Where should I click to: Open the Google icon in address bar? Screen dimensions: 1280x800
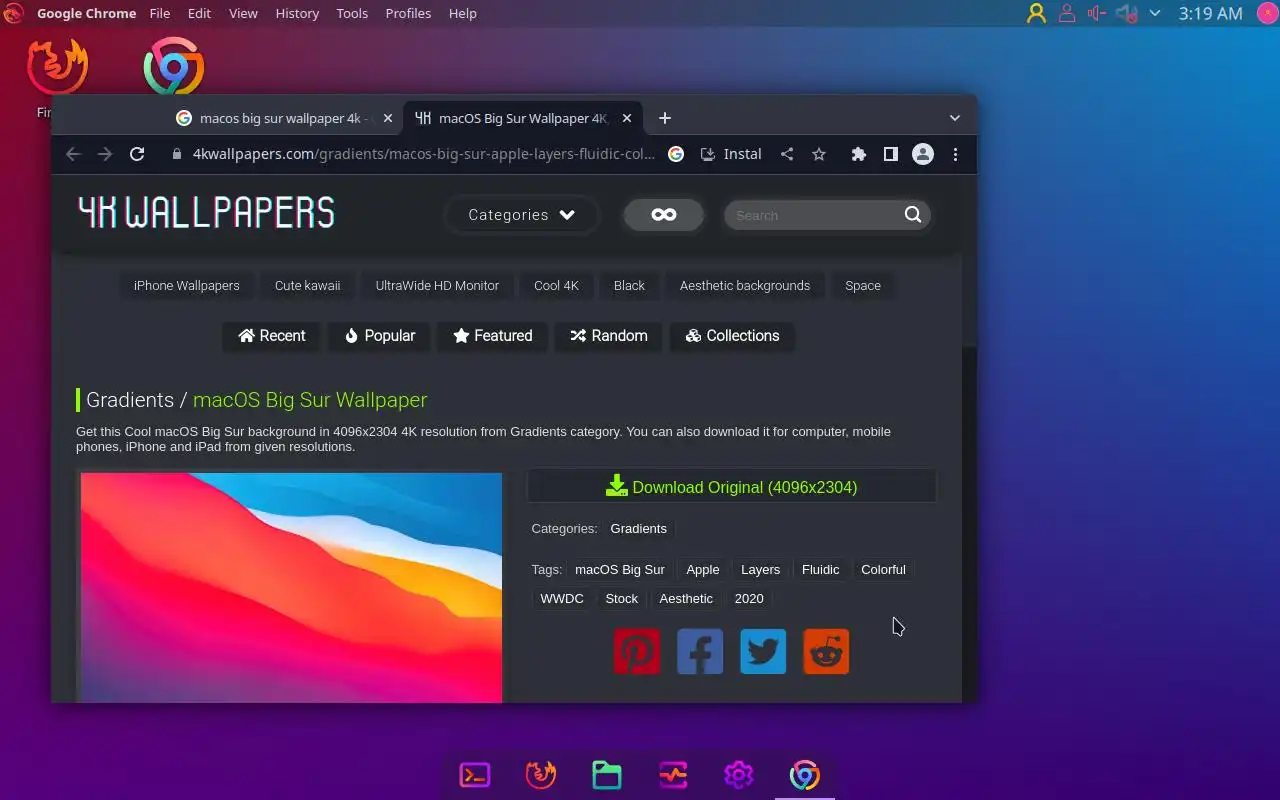click(676, 154)
